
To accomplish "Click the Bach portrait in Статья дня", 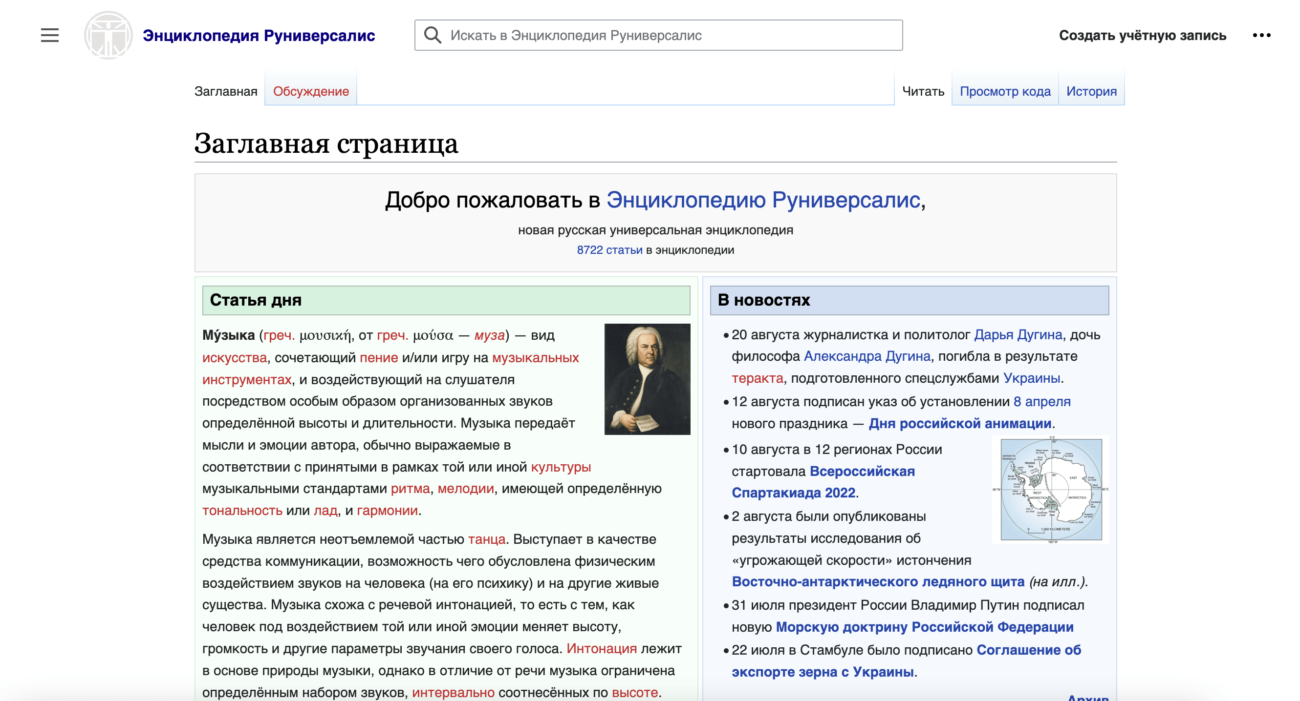I will click(648, 378).
